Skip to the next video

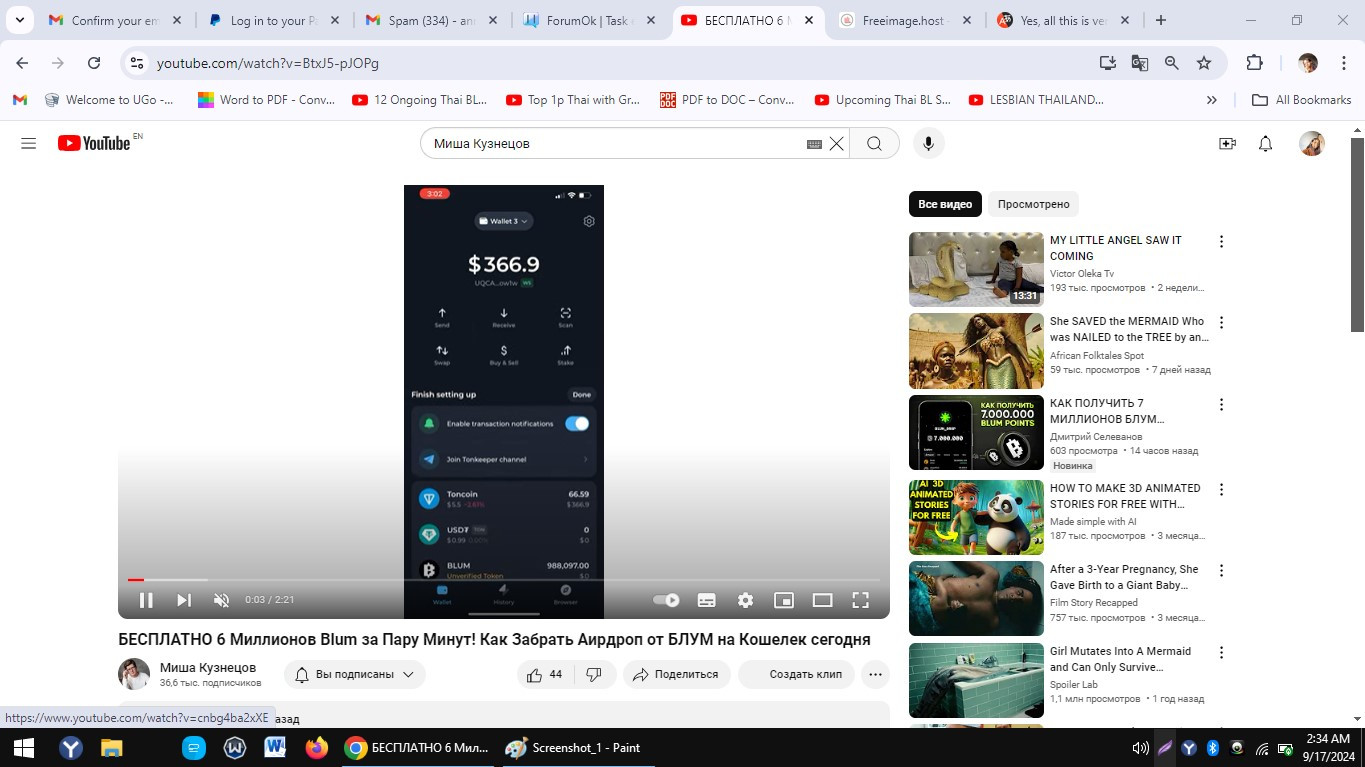pos(184,600)
